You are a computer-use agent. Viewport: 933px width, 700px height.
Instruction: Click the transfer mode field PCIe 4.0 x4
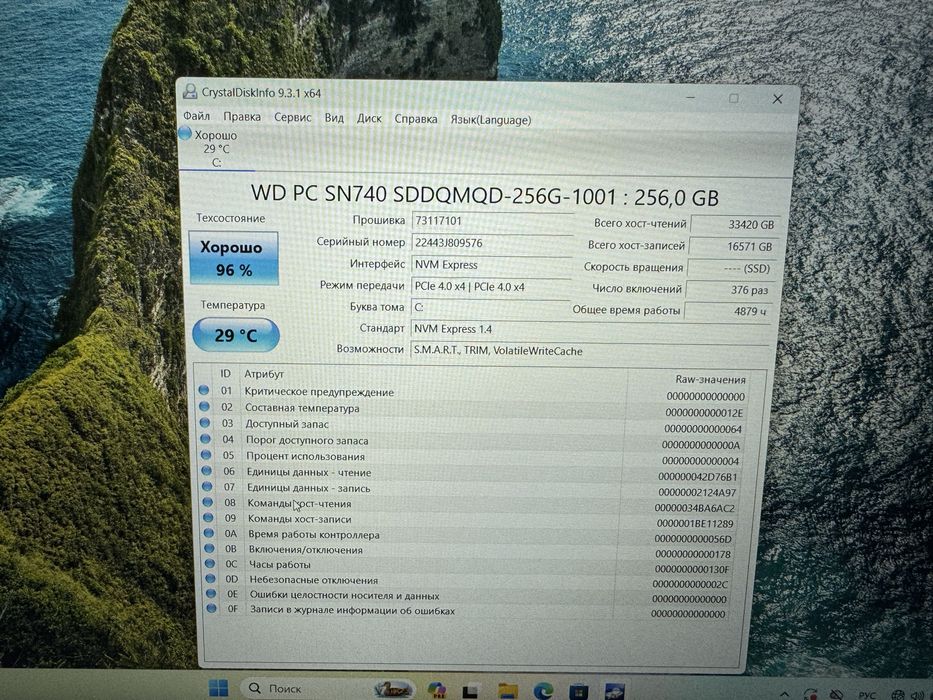[490, 286]
